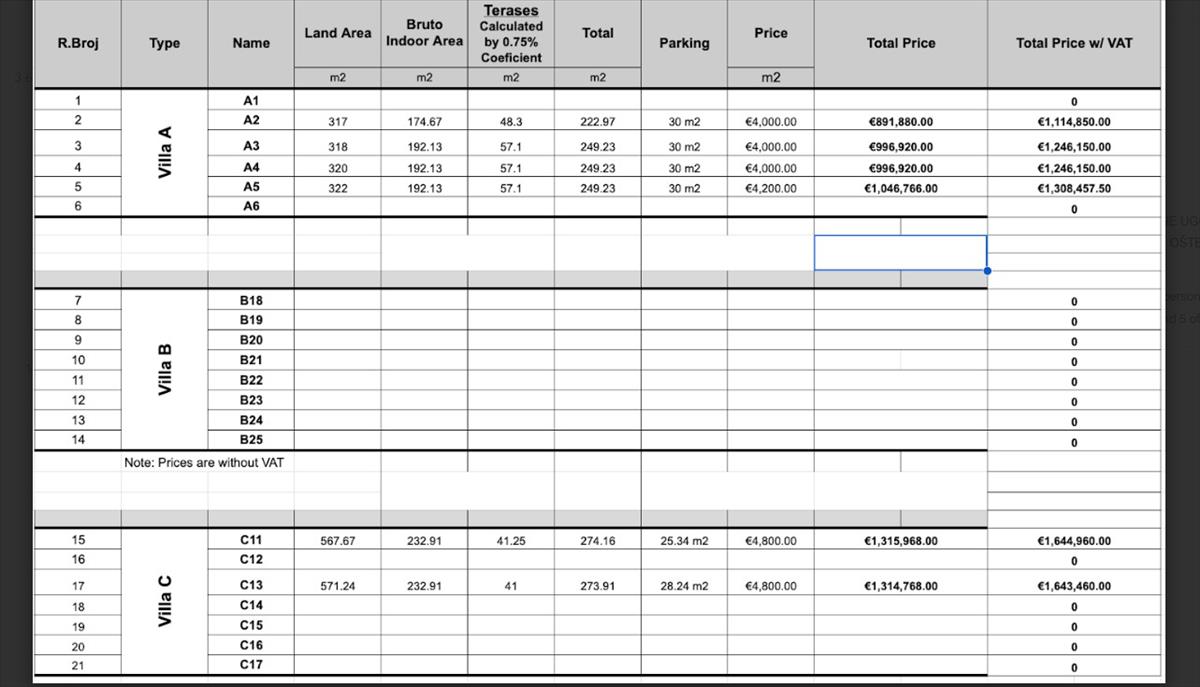Click the €1,308,457.50 VAT total cell
This screenshot has width=1200, height=687.
[1074, 188]
